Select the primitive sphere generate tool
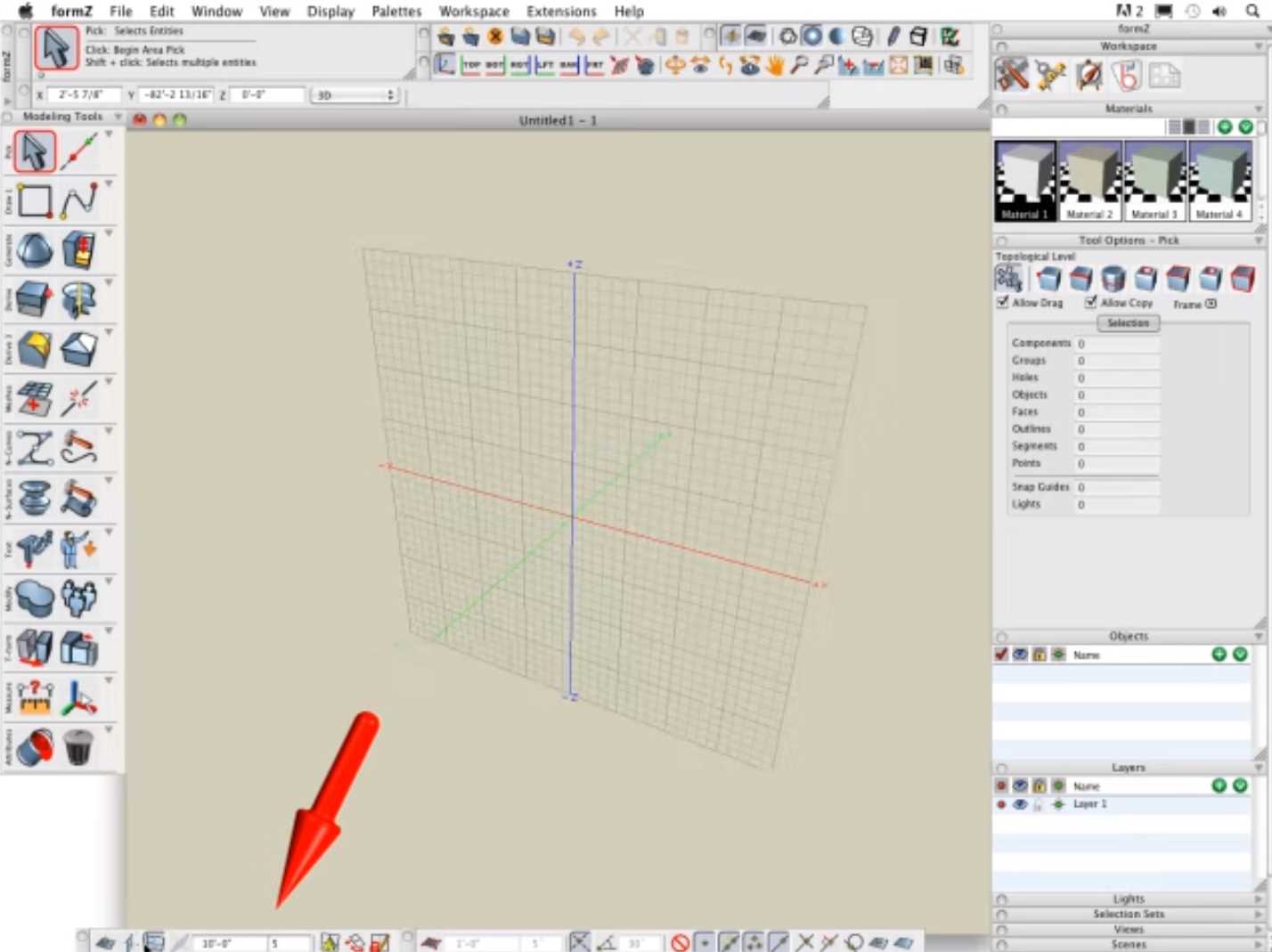1272x952 pixels. (x=34, y=251)
